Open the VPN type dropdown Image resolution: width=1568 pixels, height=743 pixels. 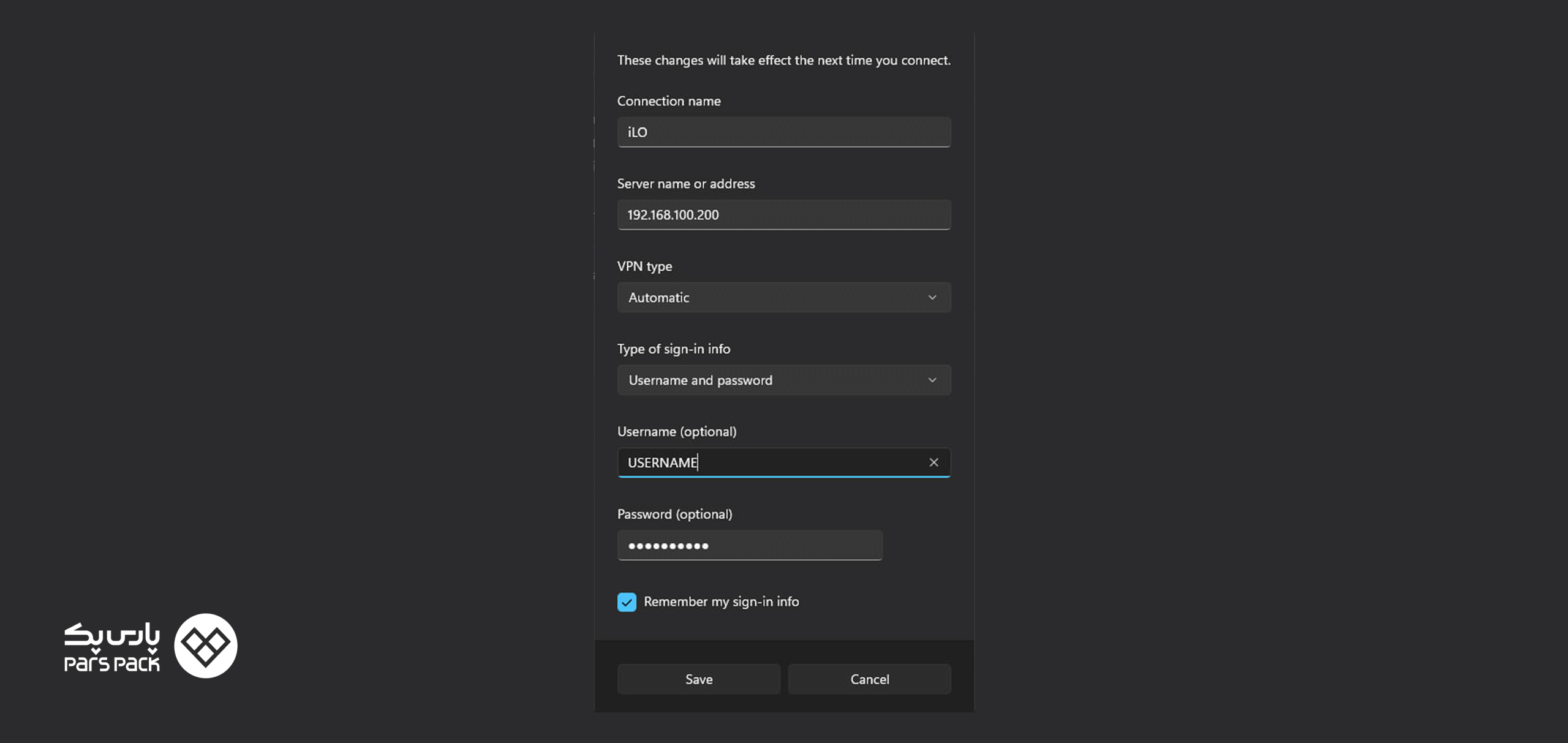(x=784, y=297)
